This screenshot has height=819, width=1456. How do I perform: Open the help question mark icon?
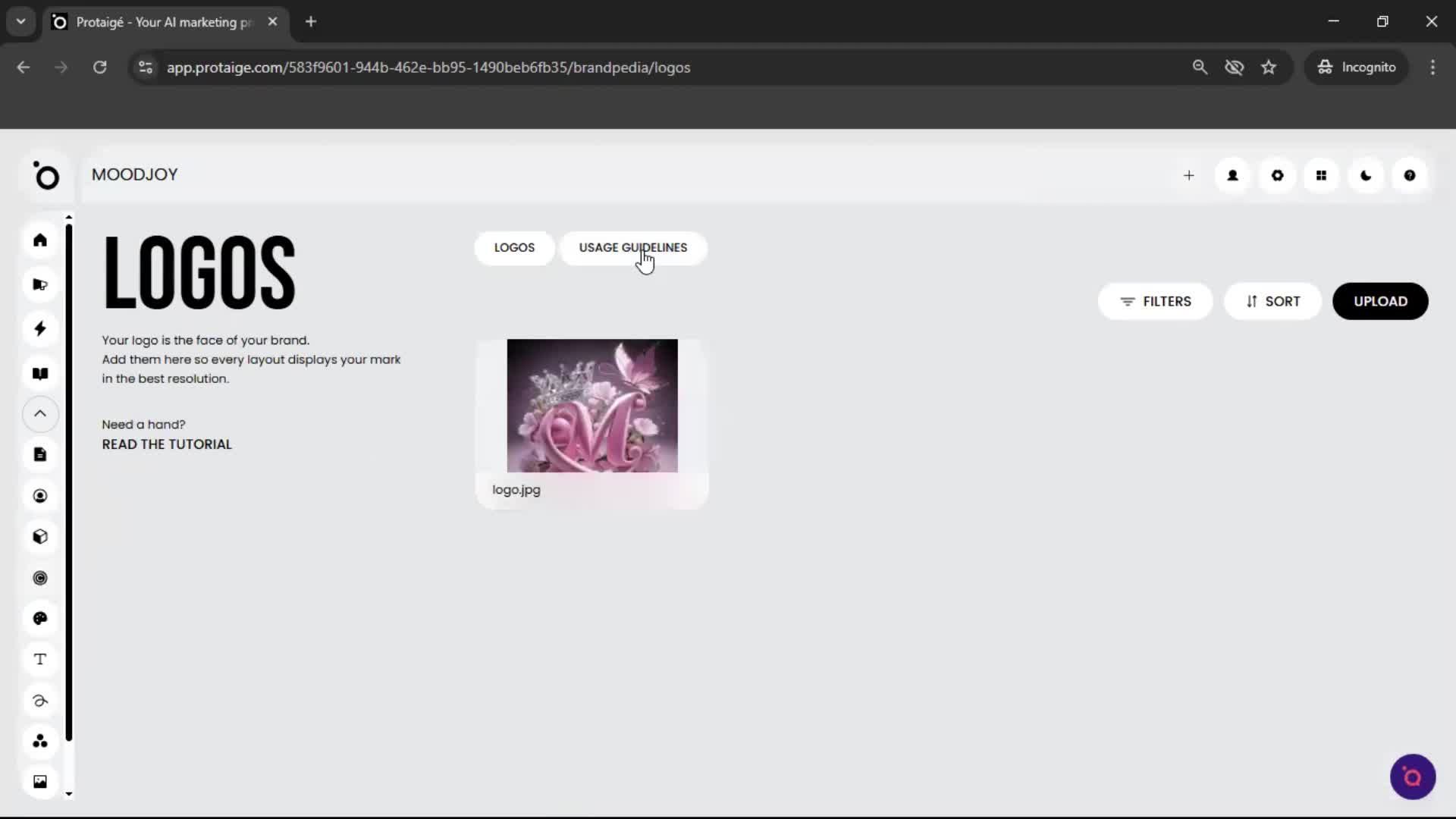pos(1410,175)
